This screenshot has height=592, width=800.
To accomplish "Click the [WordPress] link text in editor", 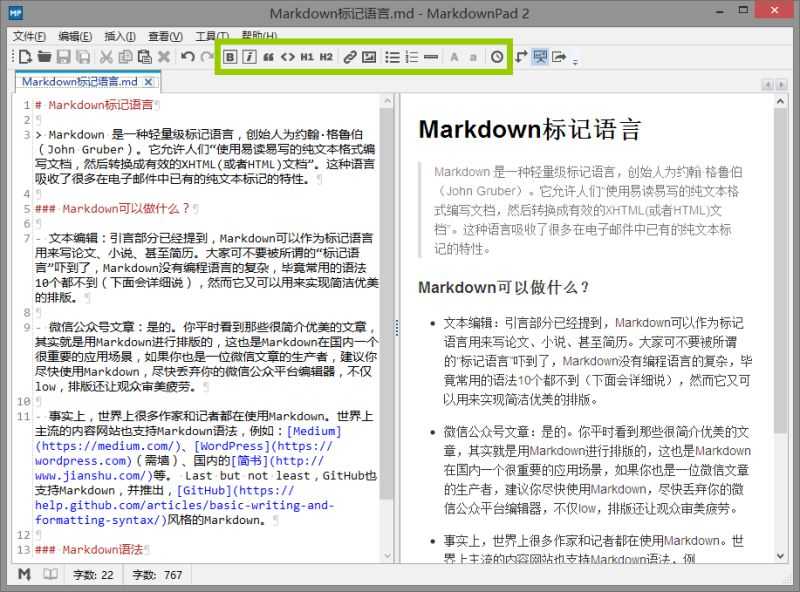I will tap(231, 446).
